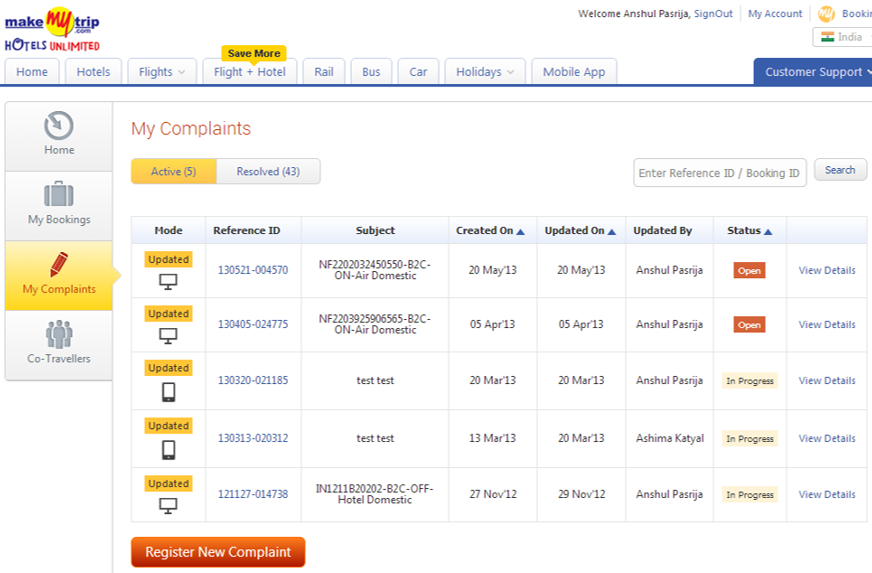Open the Customer Support dropdown

pyautogui.click(x=813, y=72)
